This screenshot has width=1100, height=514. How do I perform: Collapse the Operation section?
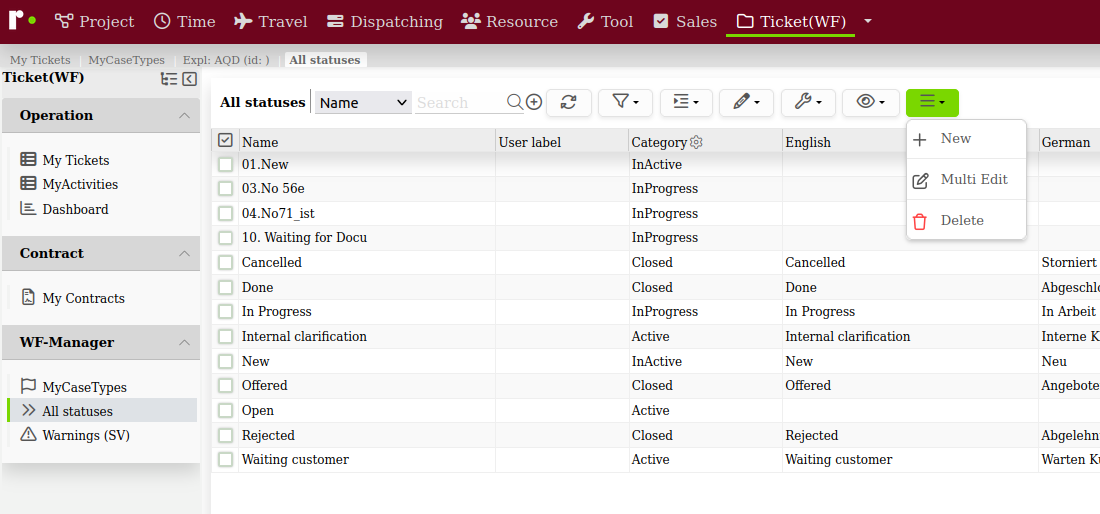click(101, 115)
